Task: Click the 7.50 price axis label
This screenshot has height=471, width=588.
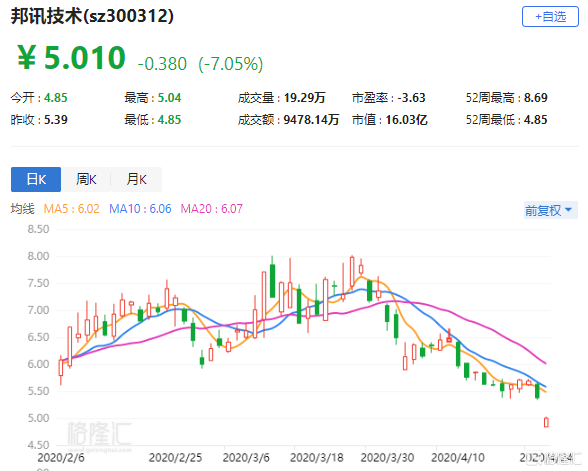Action: [38, 283]
